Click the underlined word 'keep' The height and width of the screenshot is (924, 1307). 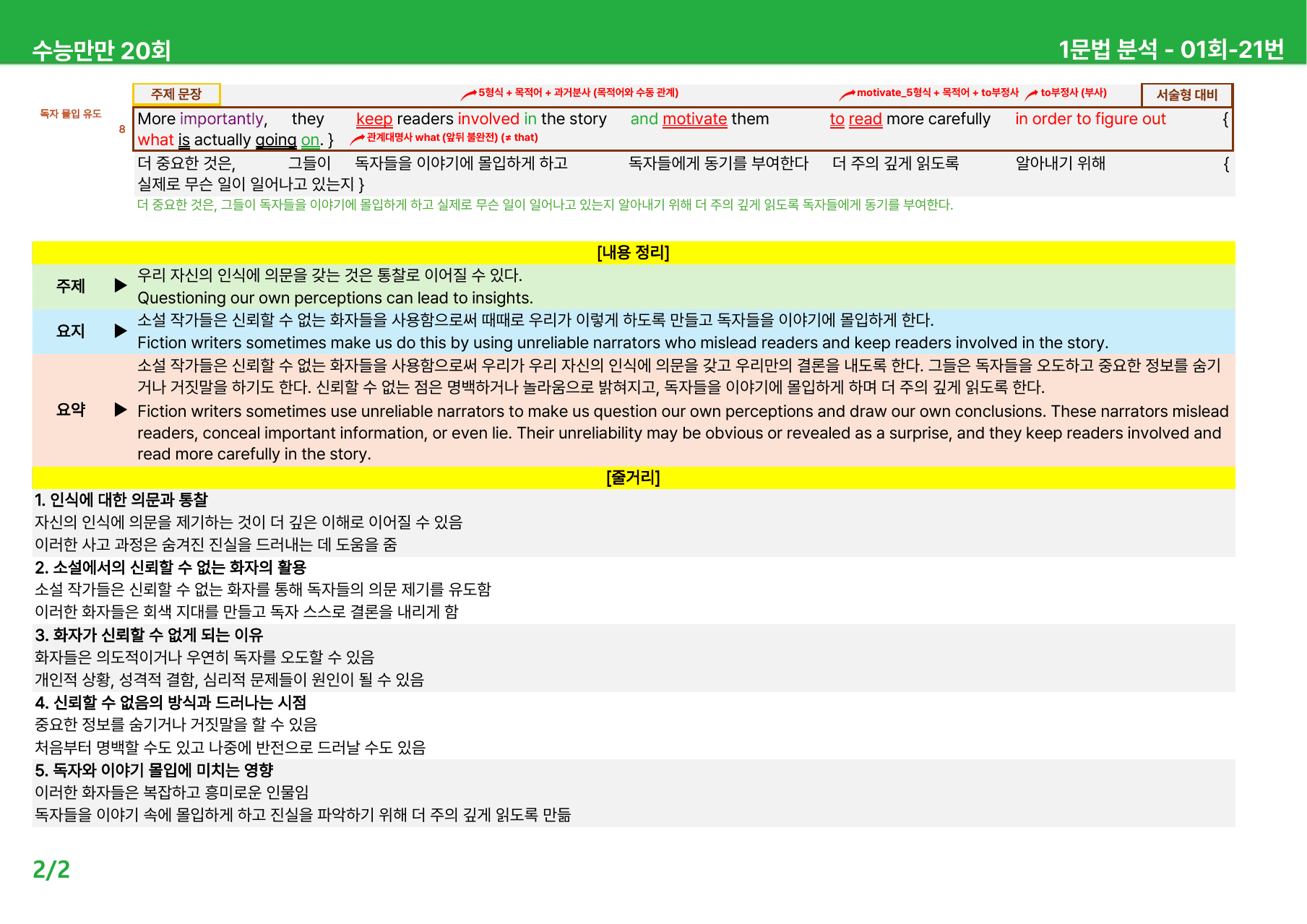[374, 119]
